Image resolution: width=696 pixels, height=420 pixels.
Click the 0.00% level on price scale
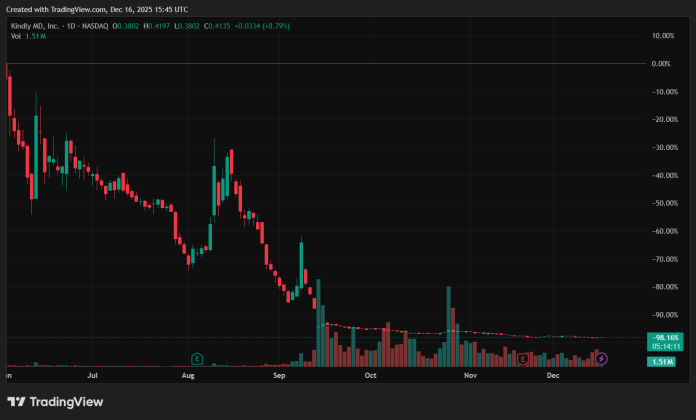point(660,64)
